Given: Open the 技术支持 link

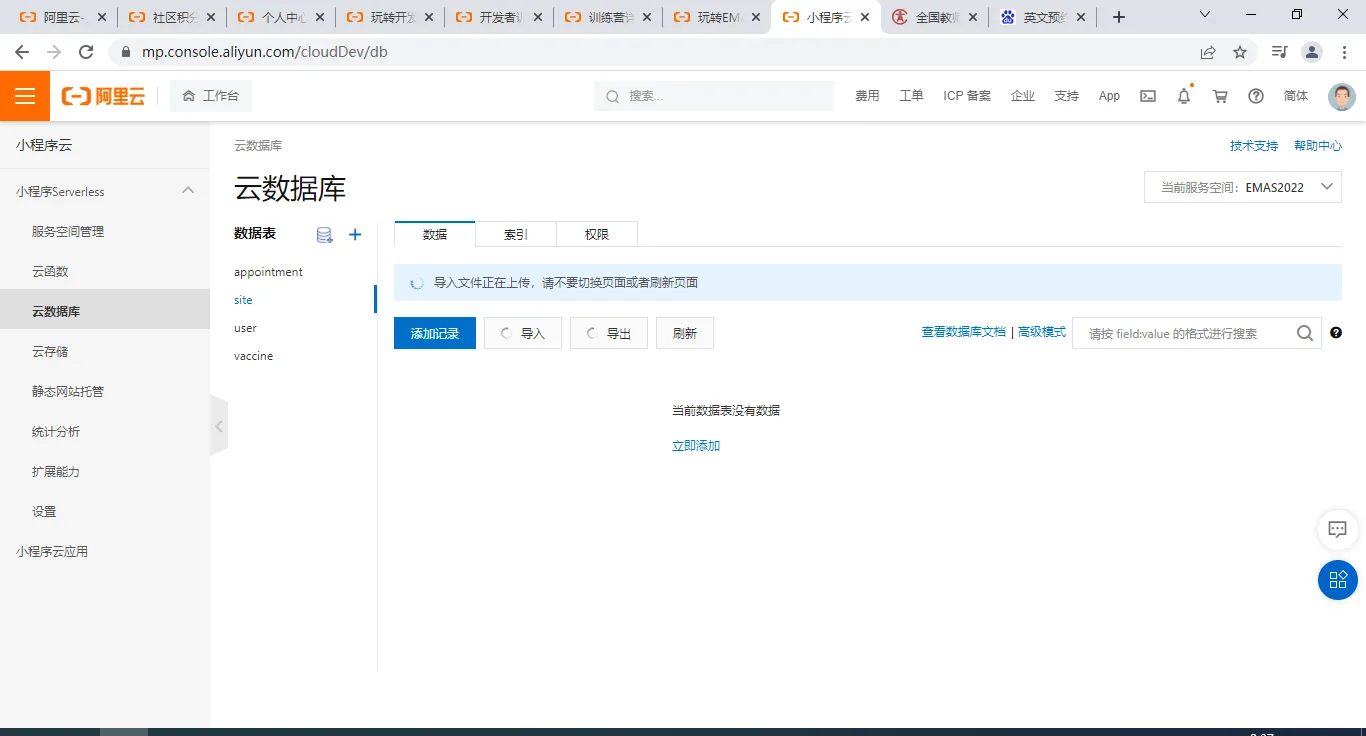Looking at the screenshot, I should point(1254,146).
